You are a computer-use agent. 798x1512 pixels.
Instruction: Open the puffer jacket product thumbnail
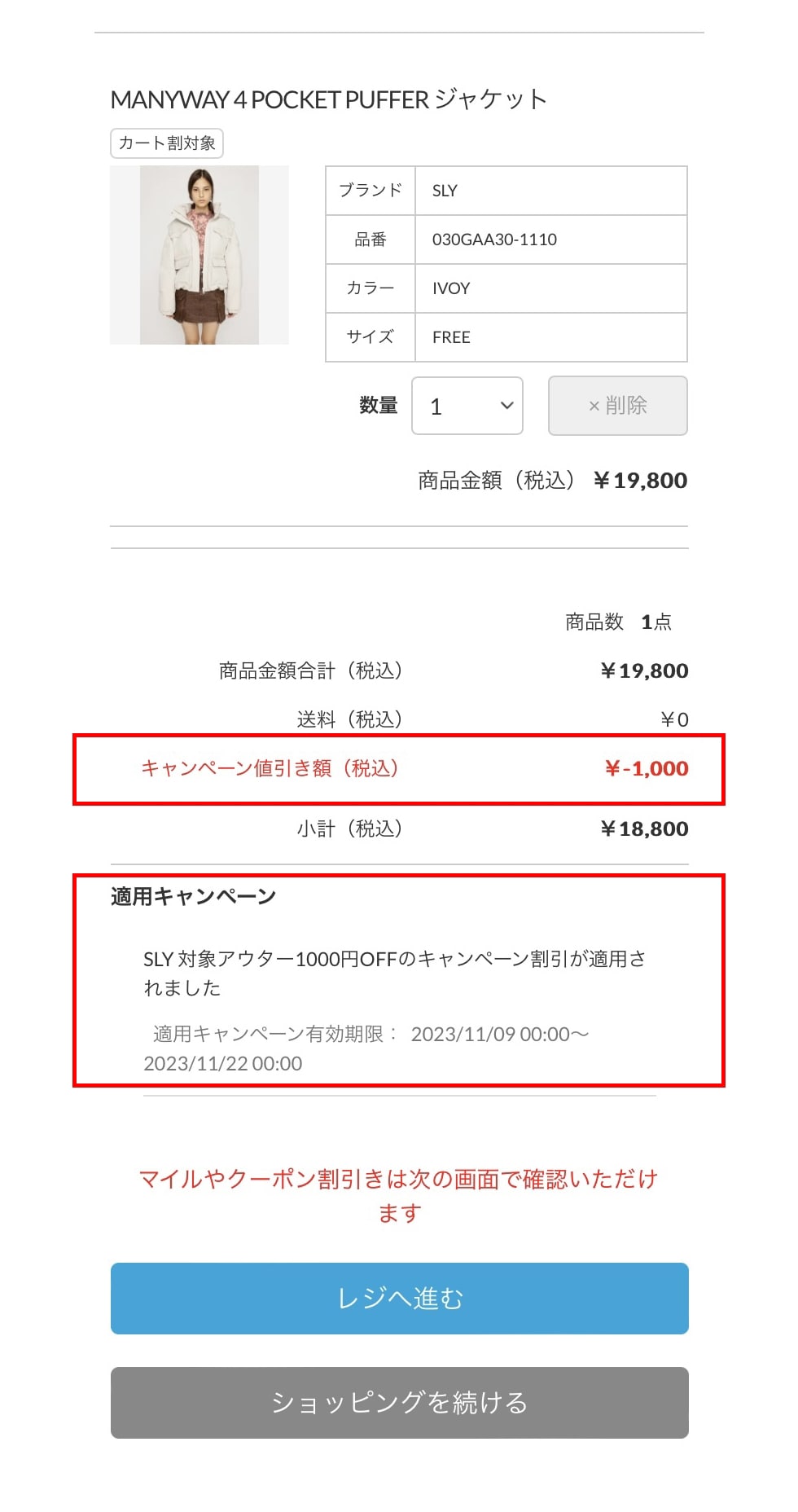(x=199, y=255)
